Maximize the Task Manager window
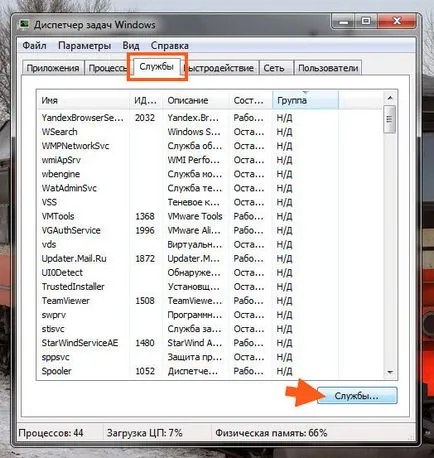 pos(366,22)
